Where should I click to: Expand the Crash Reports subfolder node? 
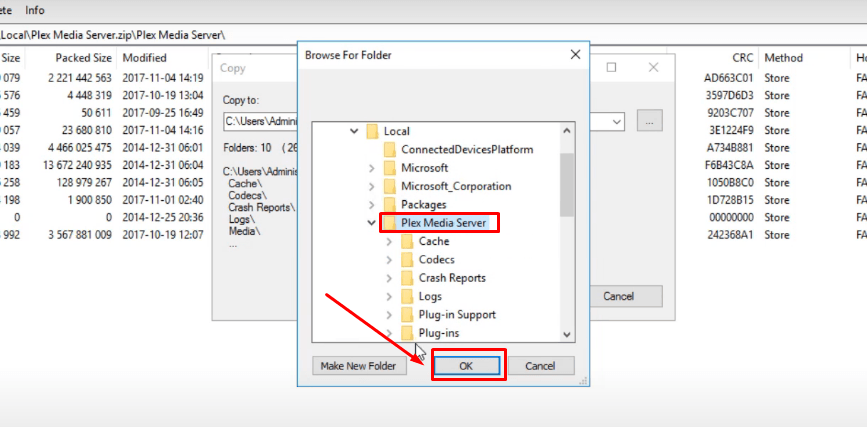[389, 278]
